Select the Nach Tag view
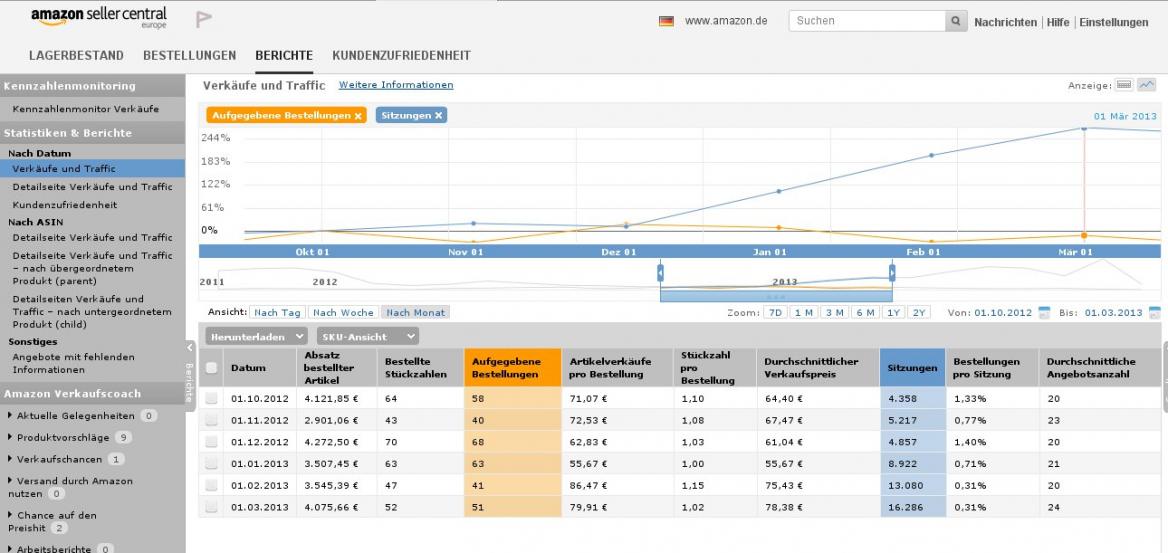Viewport: 1168px width, 553px height. (277, 312)
